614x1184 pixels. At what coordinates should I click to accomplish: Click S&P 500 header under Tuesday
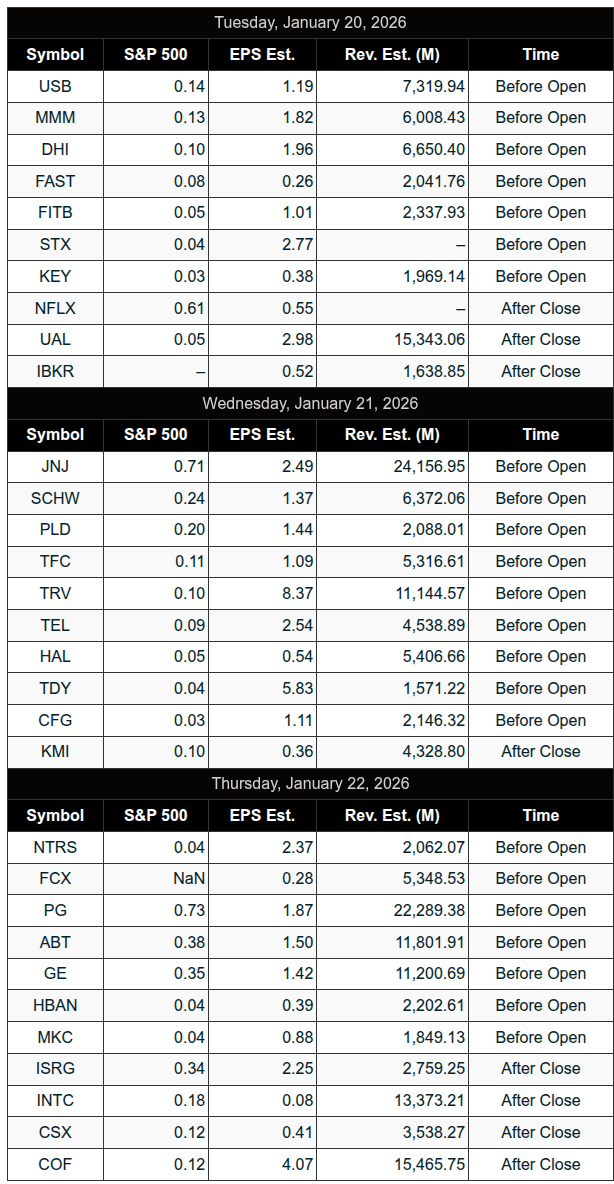pos(155,54)
